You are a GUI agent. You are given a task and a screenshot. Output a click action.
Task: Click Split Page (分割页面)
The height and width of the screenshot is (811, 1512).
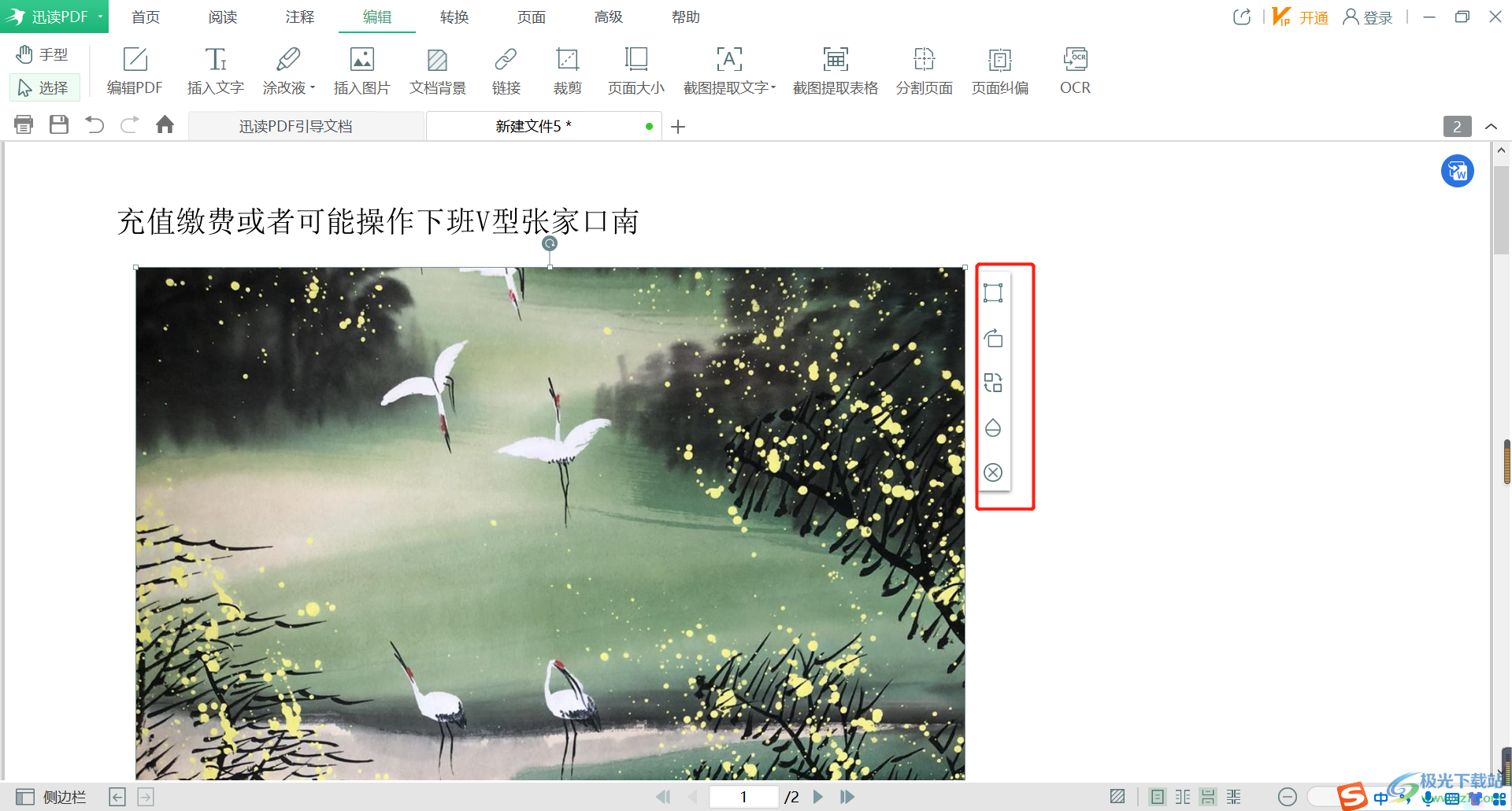pos(924,71)
